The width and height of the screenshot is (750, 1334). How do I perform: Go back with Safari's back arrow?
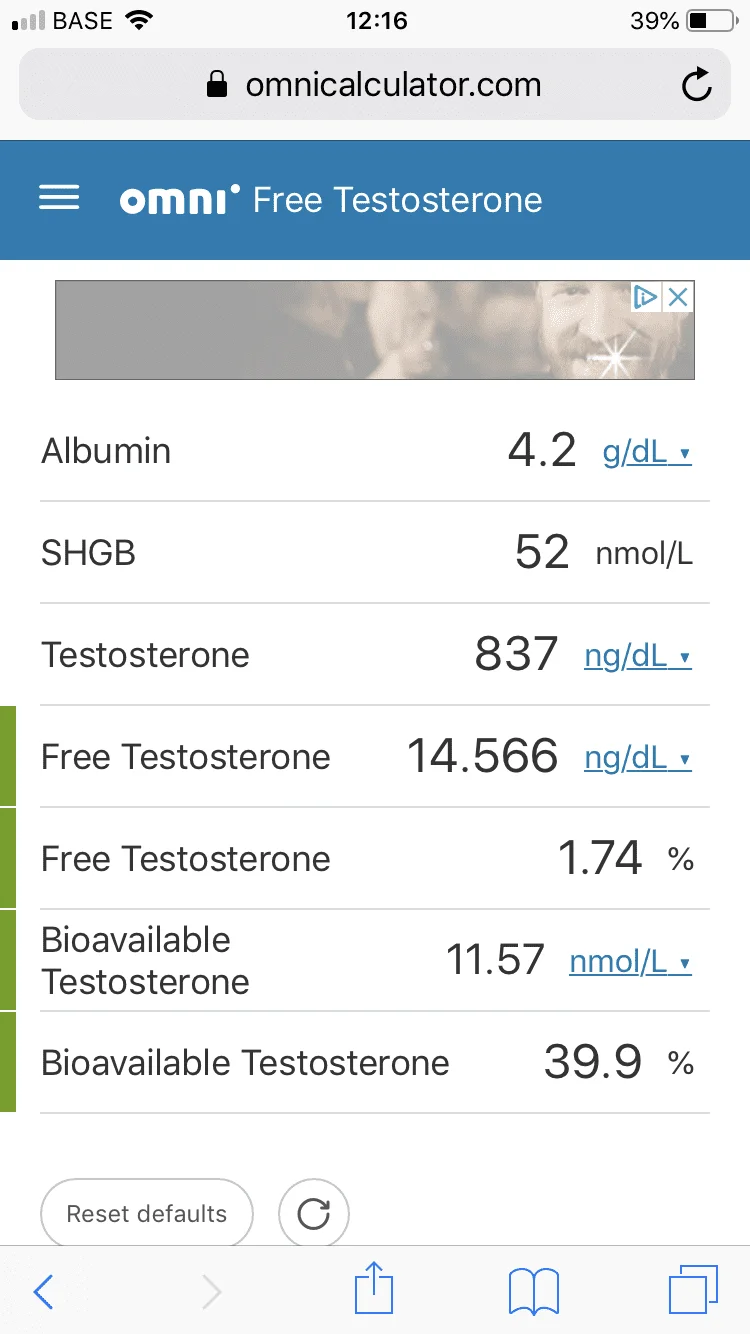tap(43, 1292)
